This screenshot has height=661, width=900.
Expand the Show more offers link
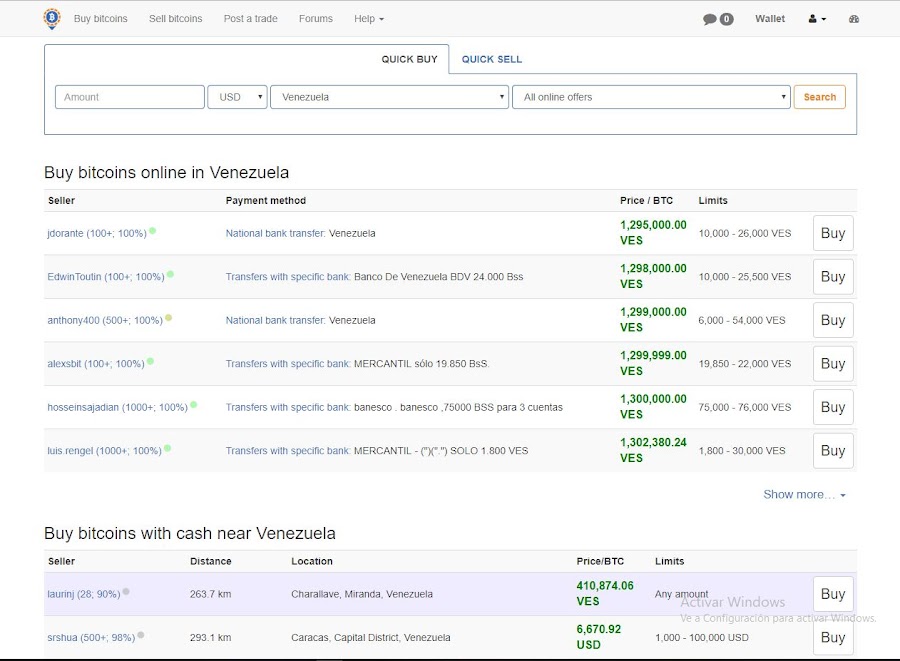click(x=804, y=495)
